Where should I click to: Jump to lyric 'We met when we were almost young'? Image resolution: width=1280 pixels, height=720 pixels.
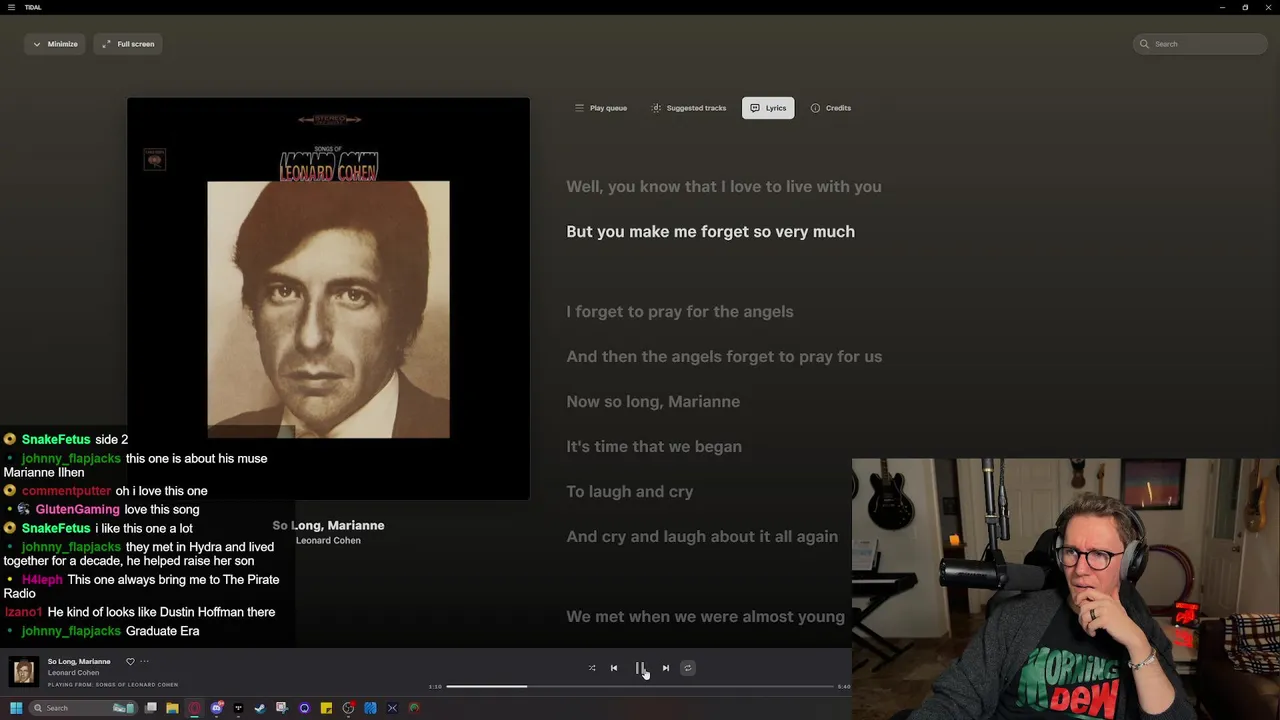point(706,616)
